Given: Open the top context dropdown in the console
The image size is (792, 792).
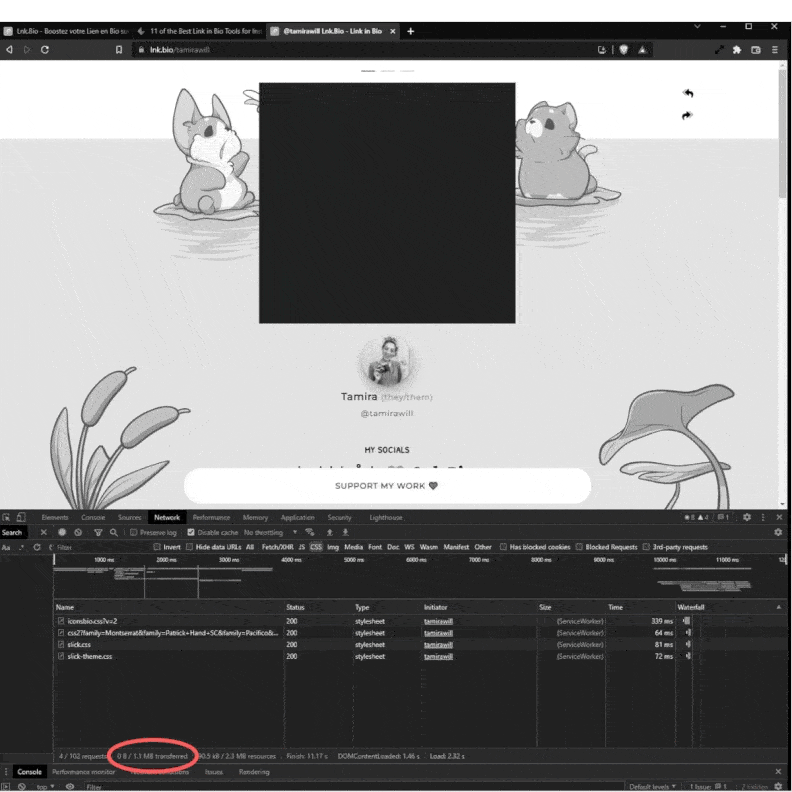Looking at the screenshot, I should (45, 786).
